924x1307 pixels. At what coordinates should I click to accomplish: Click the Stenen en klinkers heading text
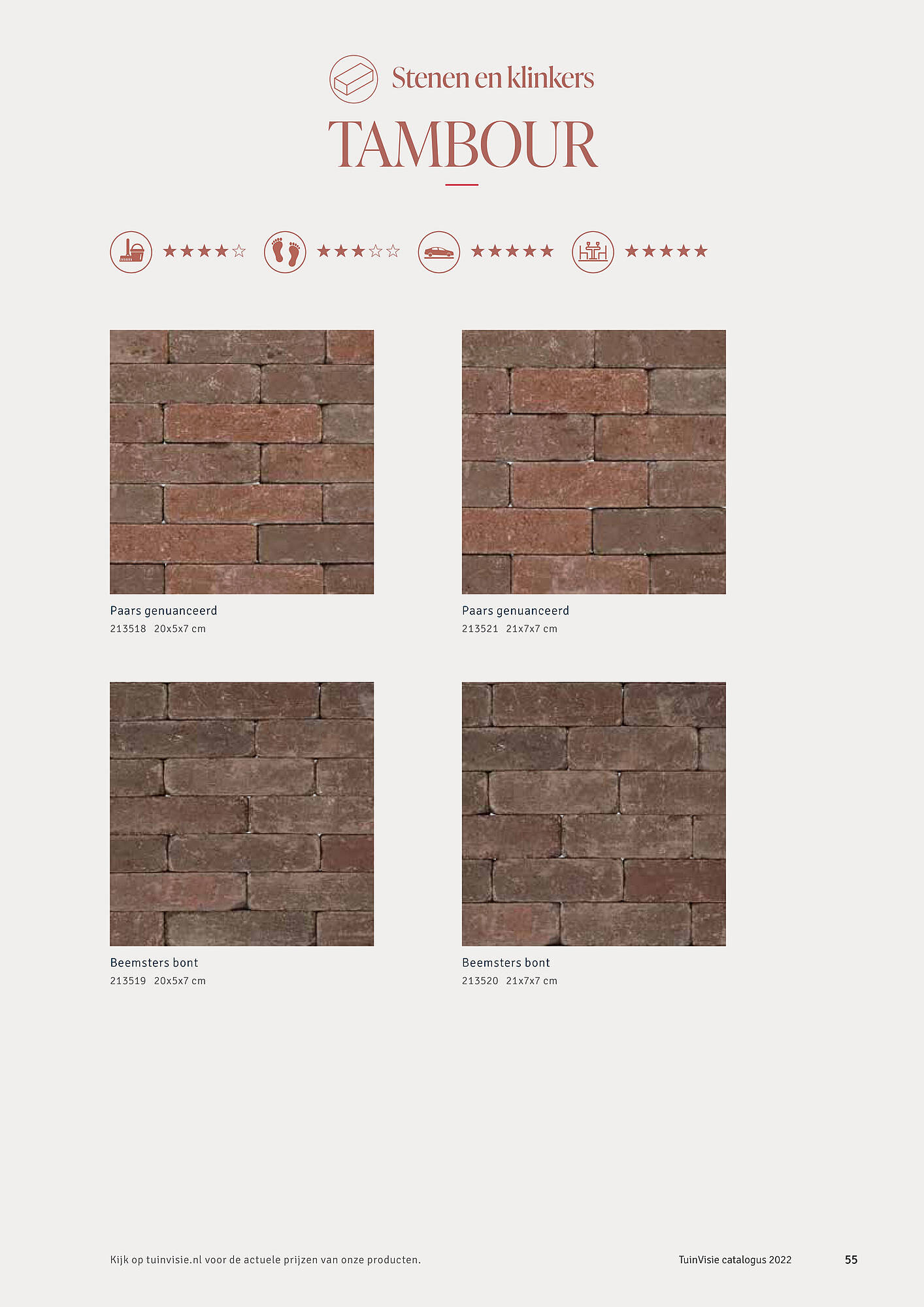[x=493, y=78]
